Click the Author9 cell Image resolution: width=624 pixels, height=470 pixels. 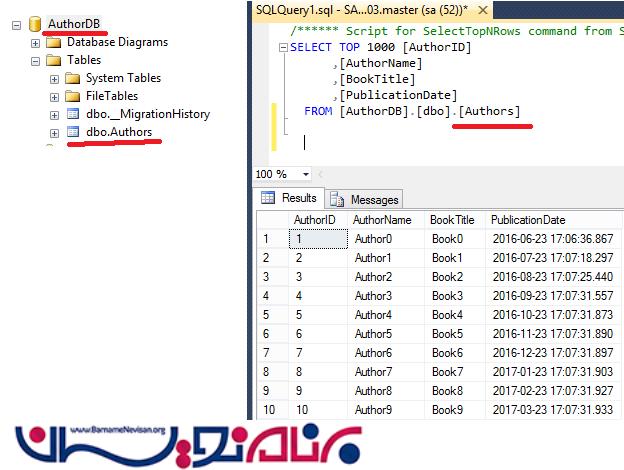pos(386,410)
